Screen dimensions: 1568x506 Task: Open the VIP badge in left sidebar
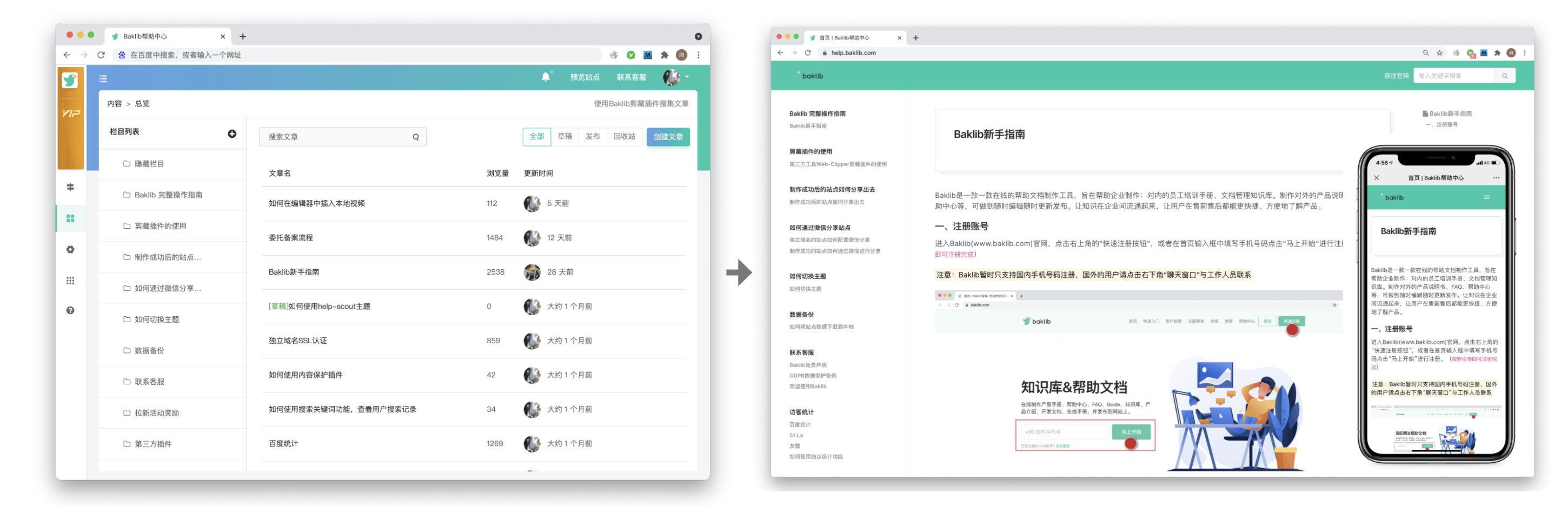point(71,114)
